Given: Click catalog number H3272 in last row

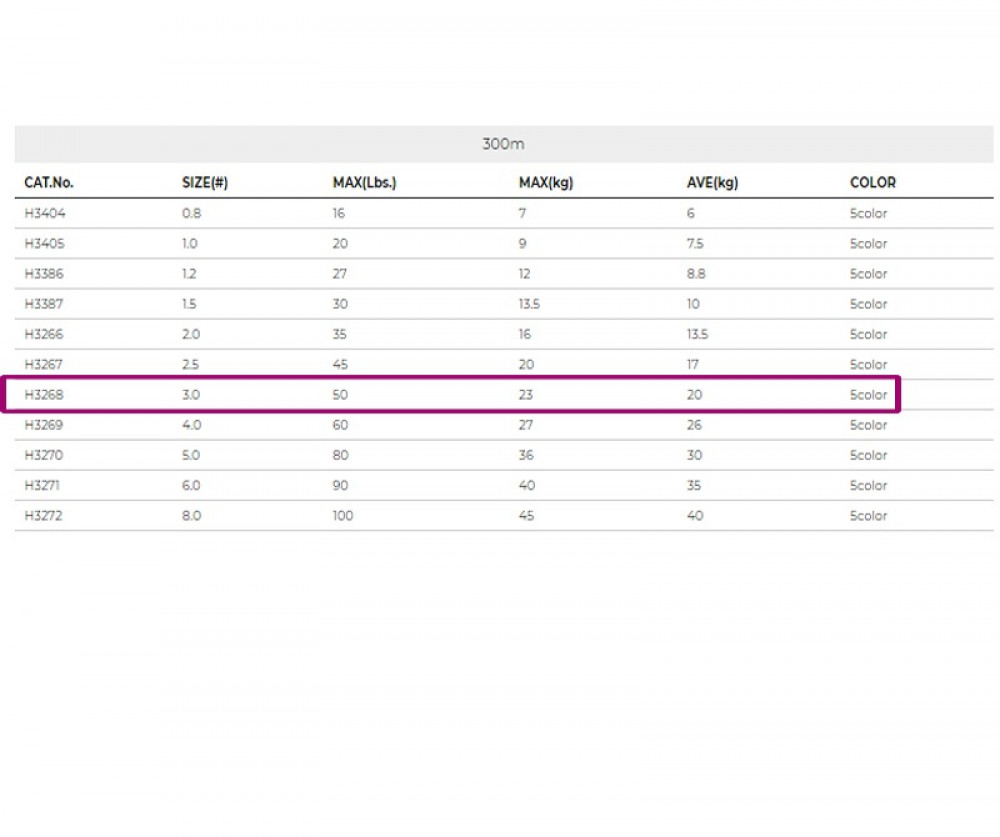Looking at the screenshot, I should click(45, 516).
